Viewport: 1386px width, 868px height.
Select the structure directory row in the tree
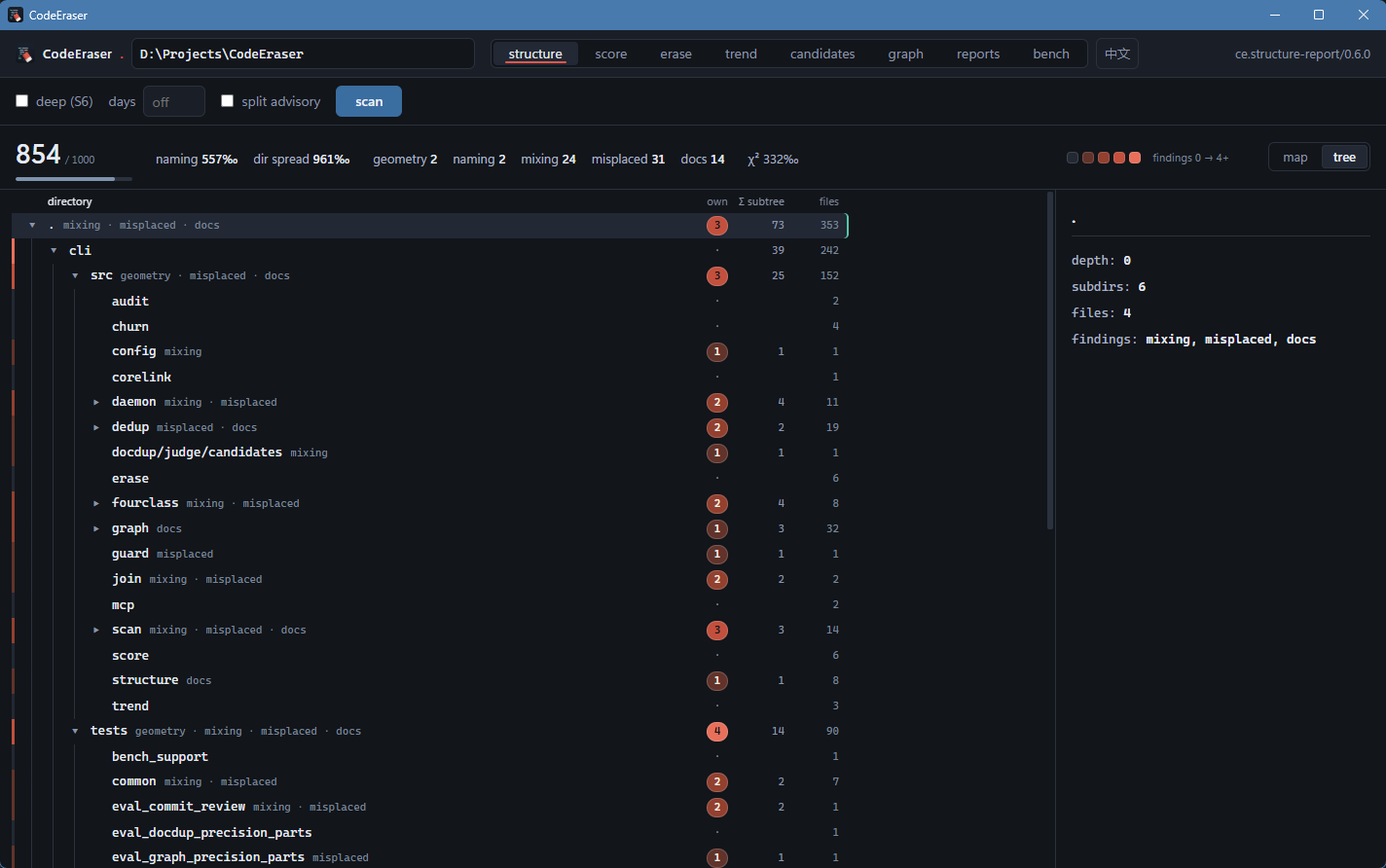[429, 680]
